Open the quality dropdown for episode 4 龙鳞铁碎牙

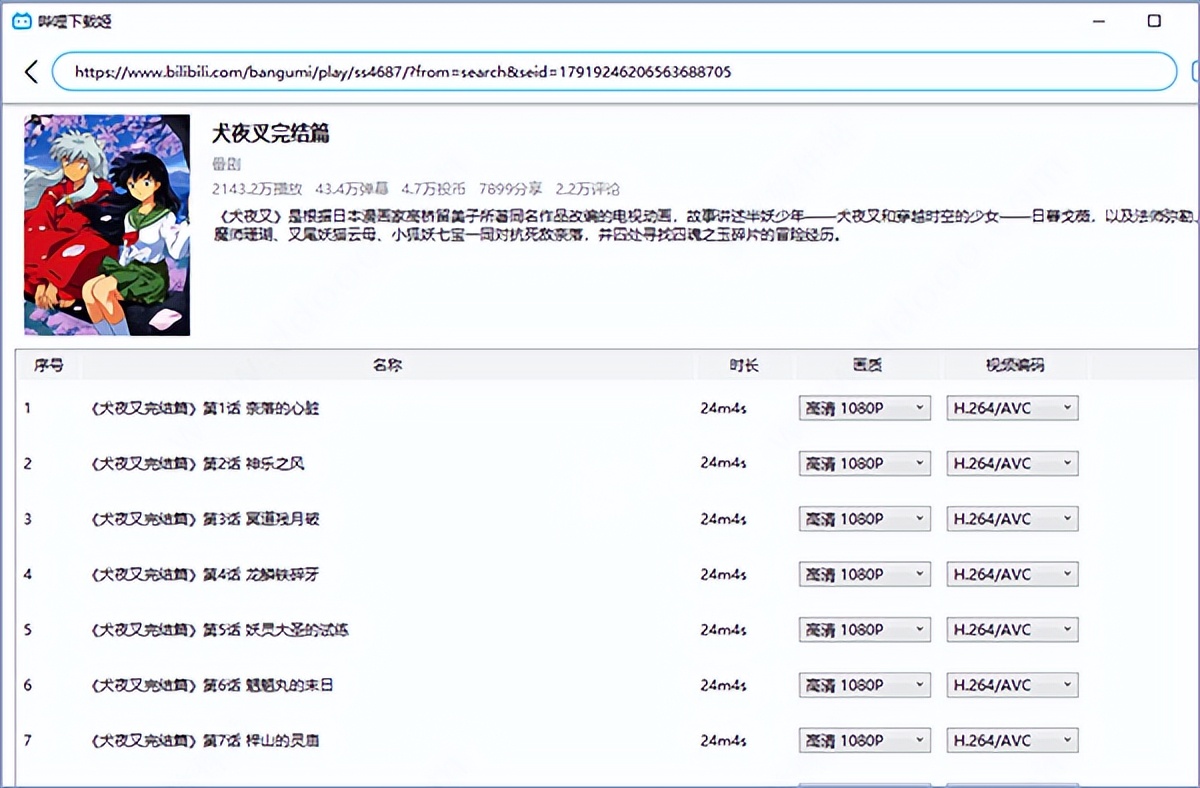coord(863,574)
